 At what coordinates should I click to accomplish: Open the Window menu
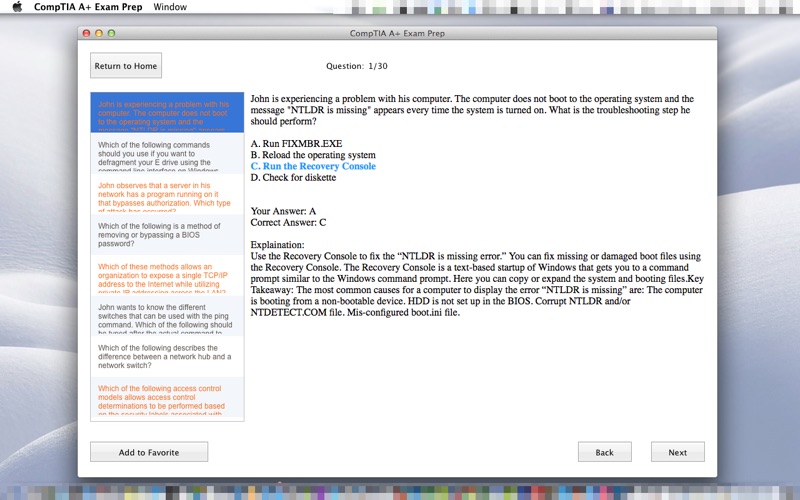tap(170, 7)
